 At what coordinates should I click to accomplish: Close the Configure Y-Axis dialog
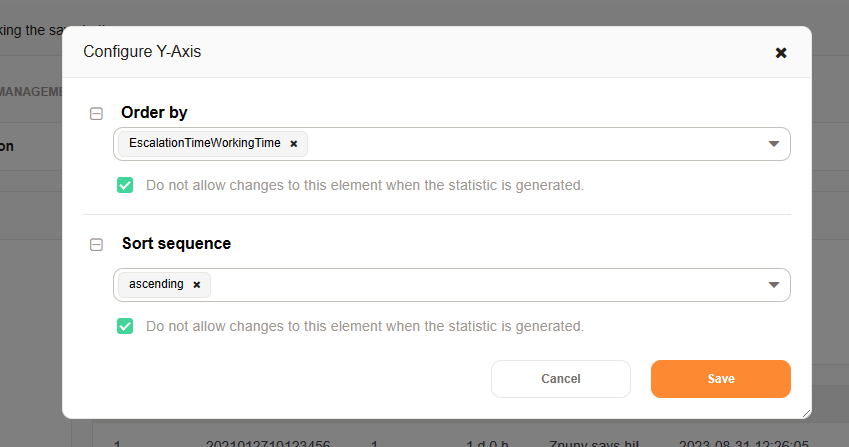781,53
